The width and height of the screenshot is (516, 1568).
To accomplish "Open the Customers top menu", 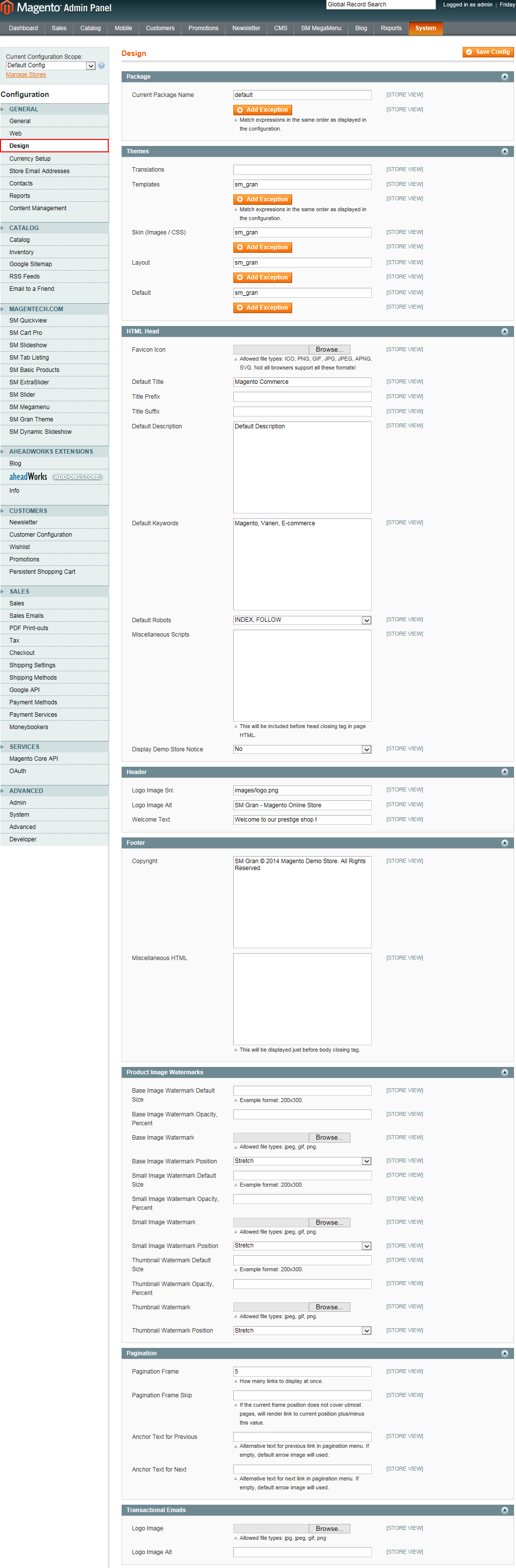I will coord(160,29).
